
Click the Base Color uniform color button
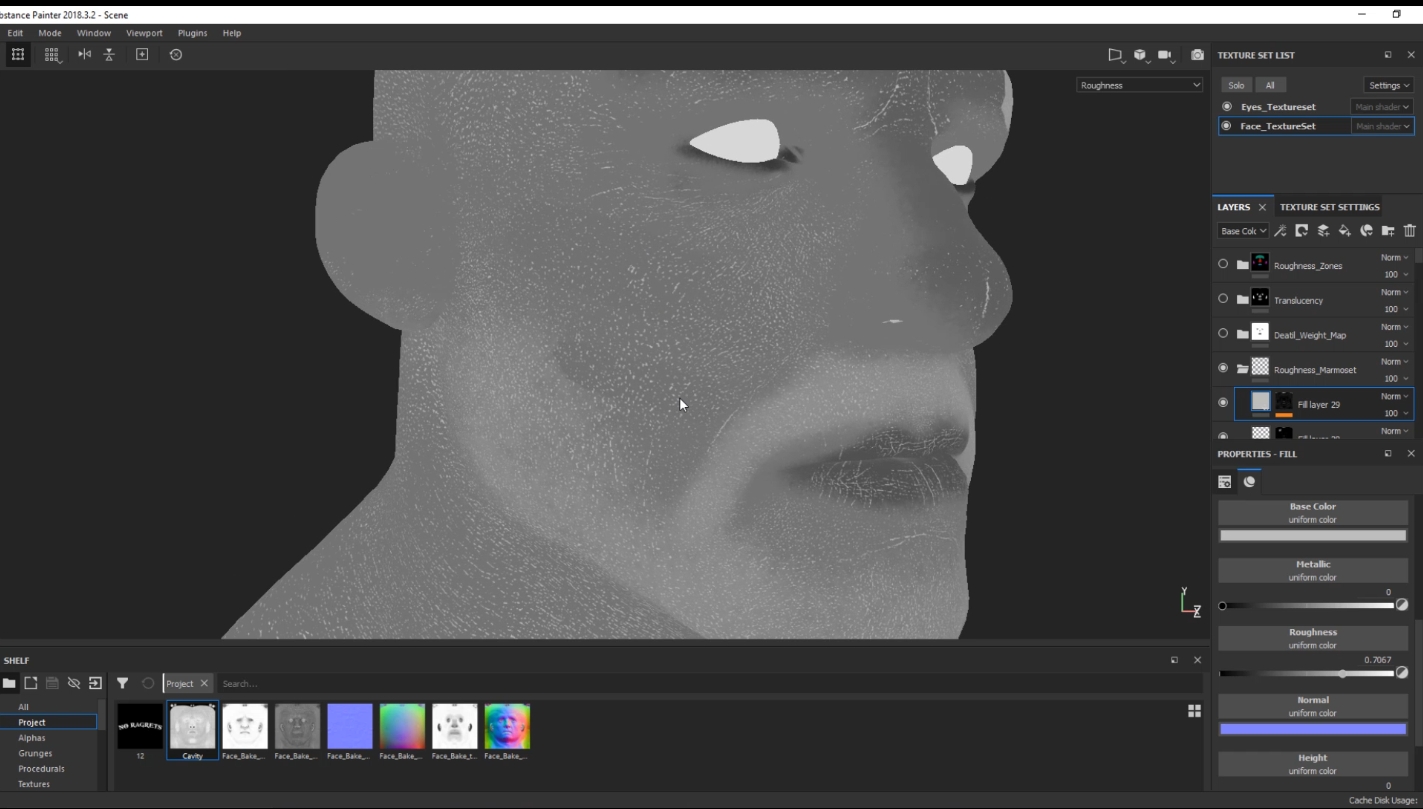1313,512
